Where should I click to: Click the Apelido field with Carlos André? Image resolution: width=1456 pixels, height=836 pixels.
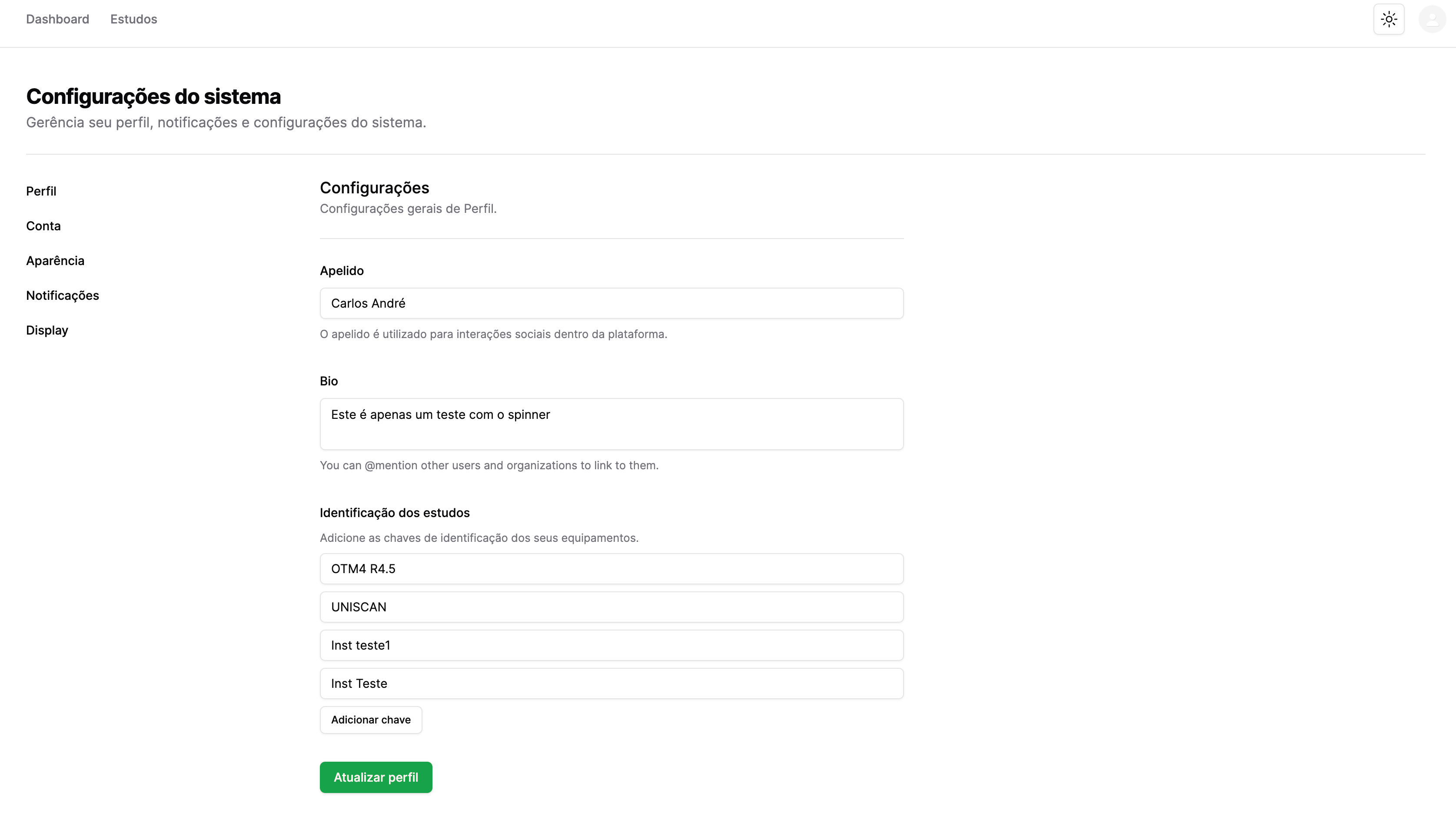[x=611, y=303]
